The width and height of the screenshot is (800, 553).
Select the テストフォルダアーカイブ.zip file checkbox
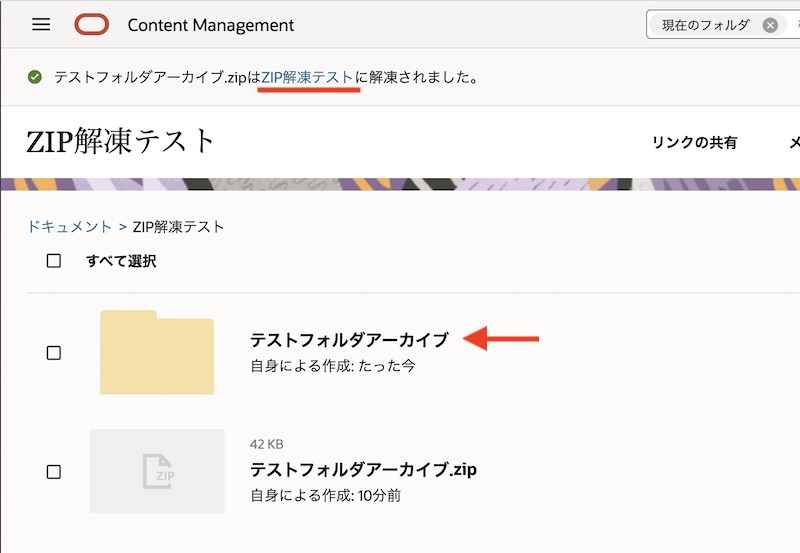[54, 472]
